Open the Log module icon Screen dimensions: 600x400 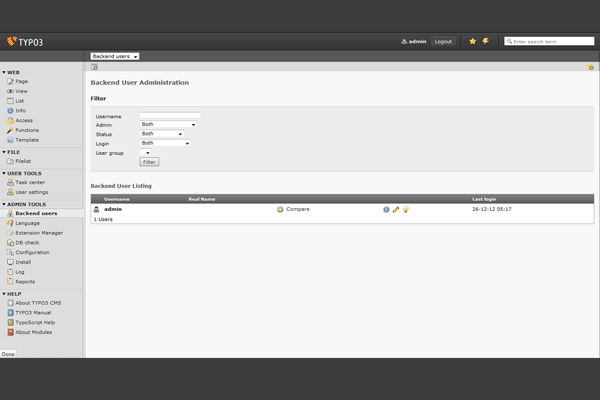tap(10, 272)
